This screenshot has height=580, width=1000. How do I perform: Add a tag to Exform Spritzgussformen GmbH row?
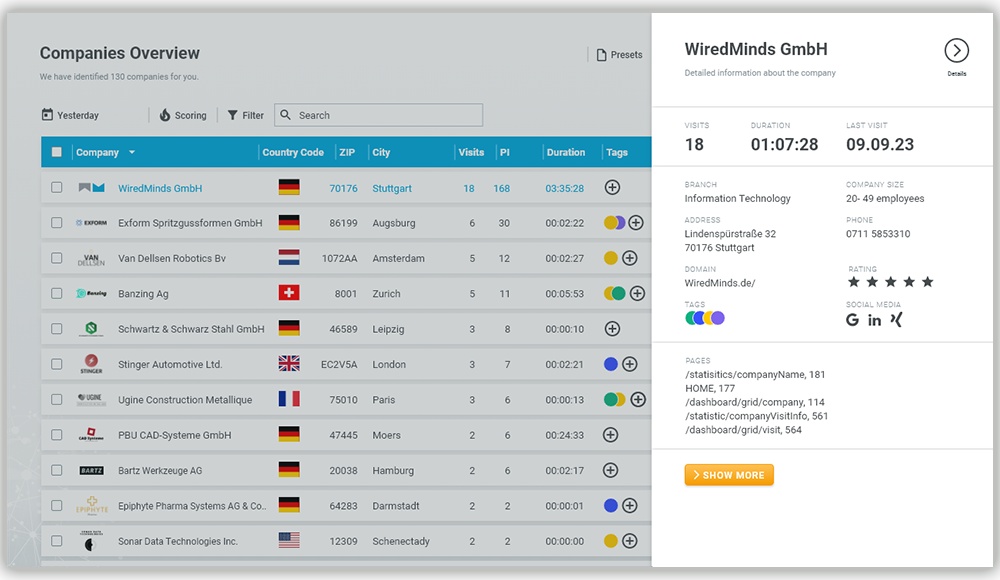(x=636, y=223)
